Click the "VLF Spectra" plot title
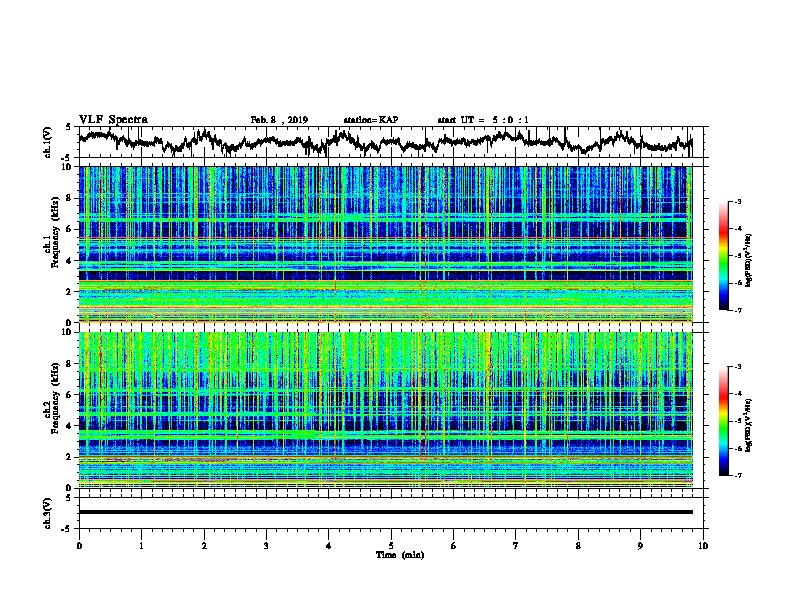 tap(113, 120)
